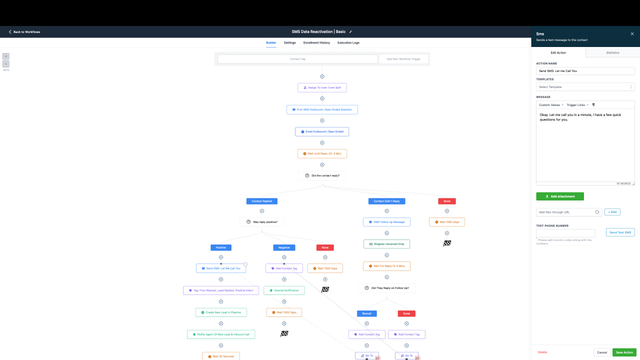The width and height of the screenshot is (640, 360).
Task: Add step under Positive branch
Action: [221, 258]
